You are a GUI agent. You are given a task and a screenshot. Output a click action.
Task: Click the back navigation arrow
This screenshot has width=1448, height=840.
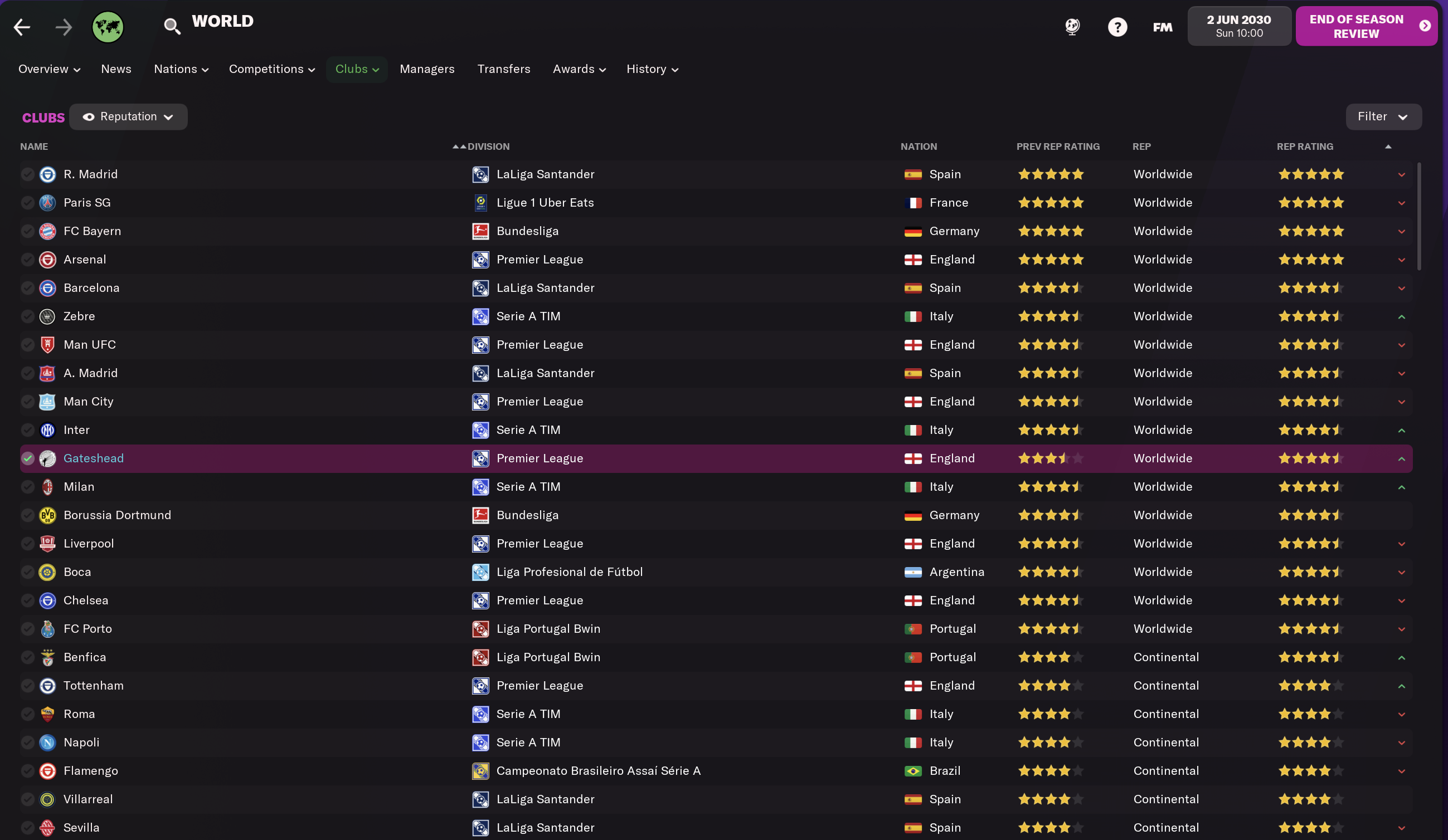click(22, 27)
